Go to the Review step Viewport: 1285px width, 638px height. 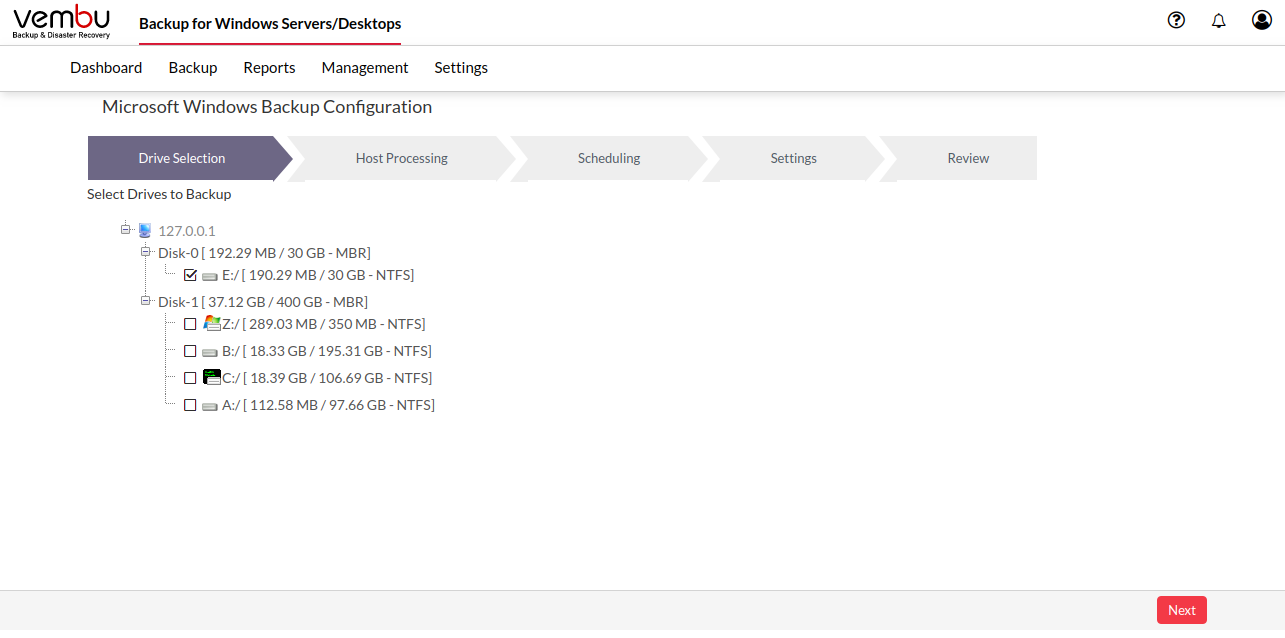point(968,158)
